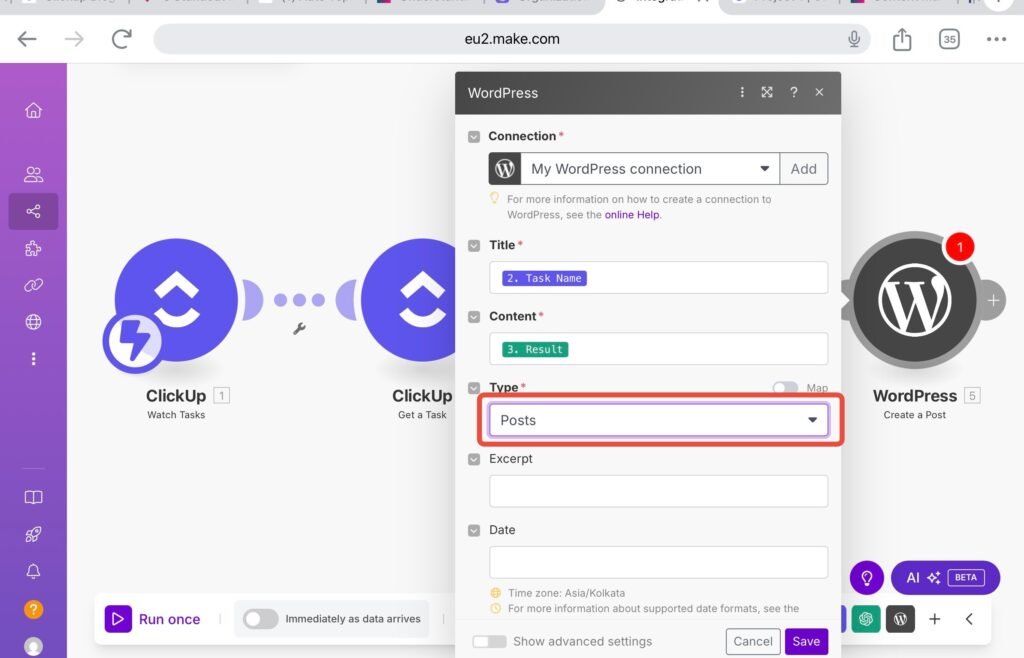Viewport: 1024px width, 658px height.
Task: Open the What's new rocket icon
Action: click(x=33, y=535)
